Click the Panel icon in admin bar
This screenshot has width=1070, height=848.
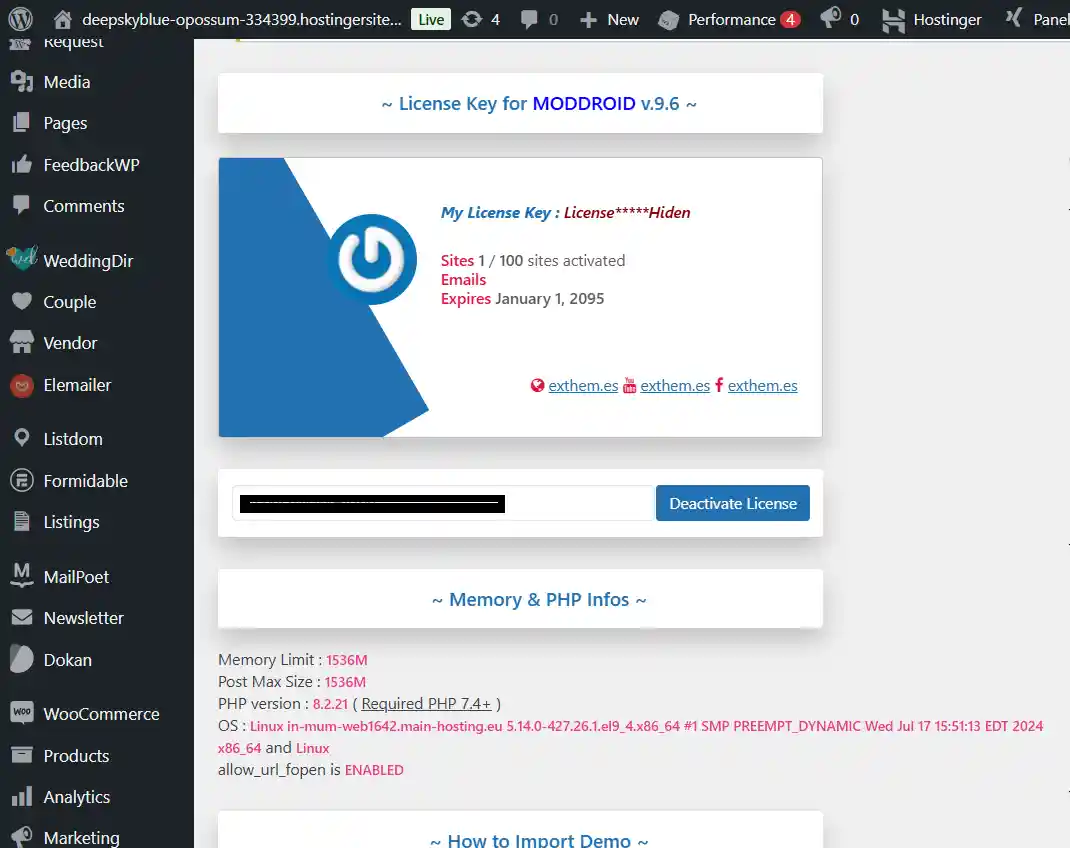point(1013,18)
